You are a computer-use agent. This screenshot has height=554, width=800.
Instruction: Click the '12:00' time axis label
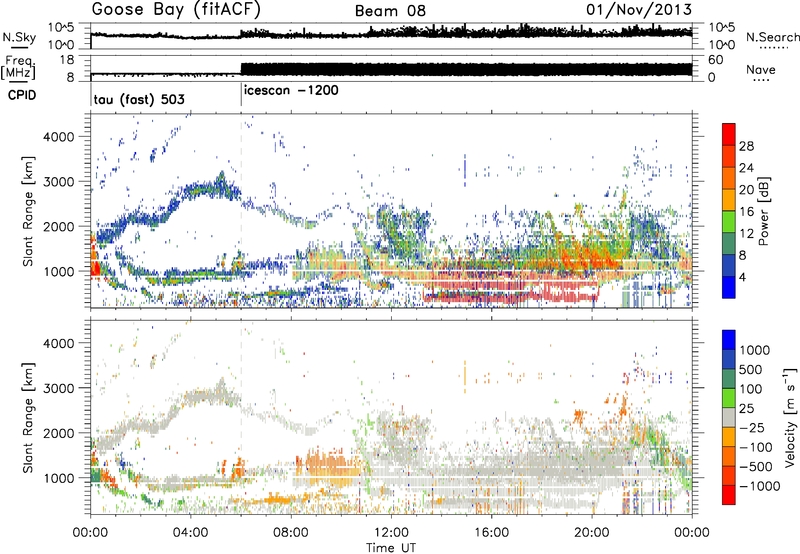click(x=391, y=533)
